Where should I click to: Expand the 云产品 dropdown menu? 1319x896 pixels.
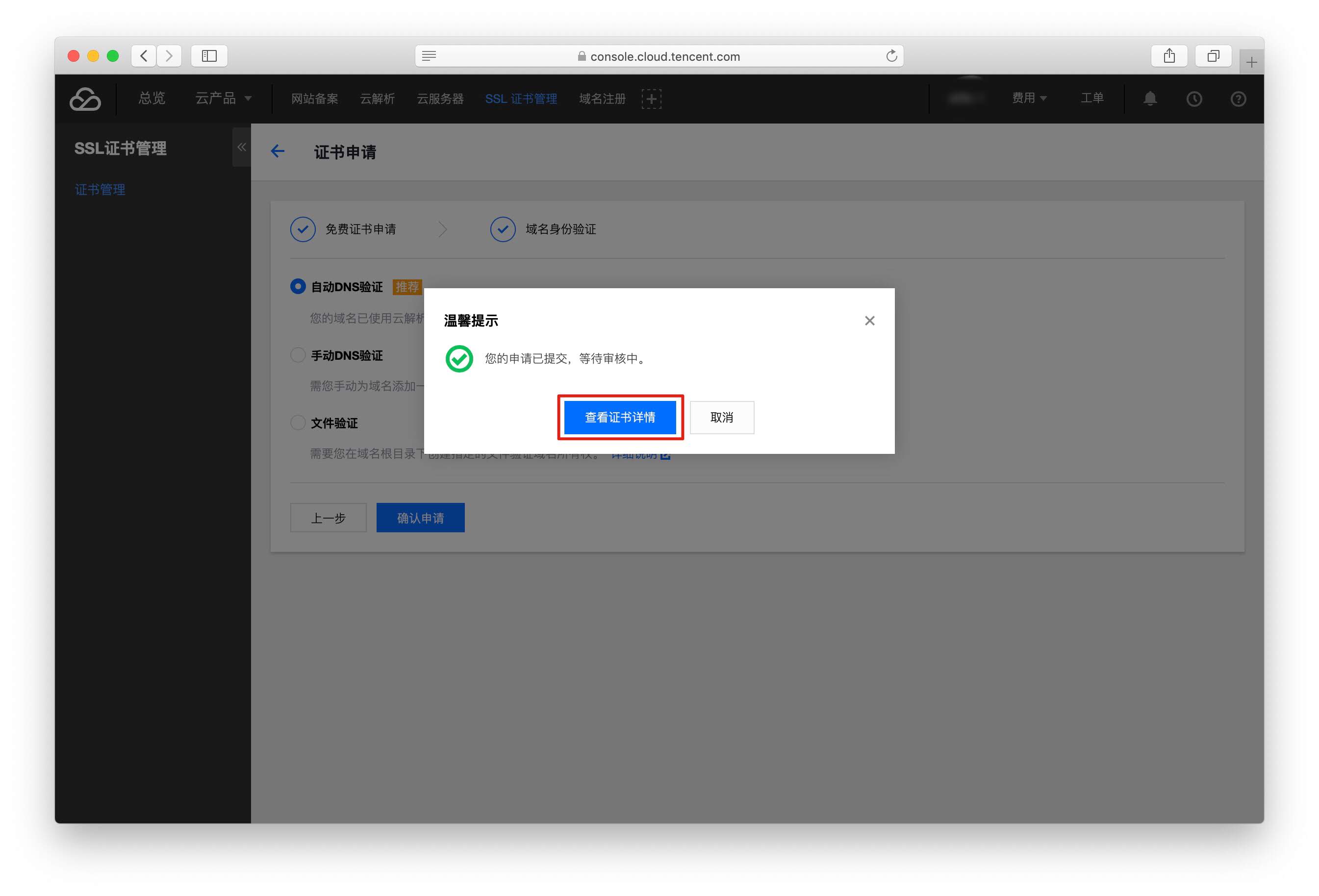[x=224, y=98]
